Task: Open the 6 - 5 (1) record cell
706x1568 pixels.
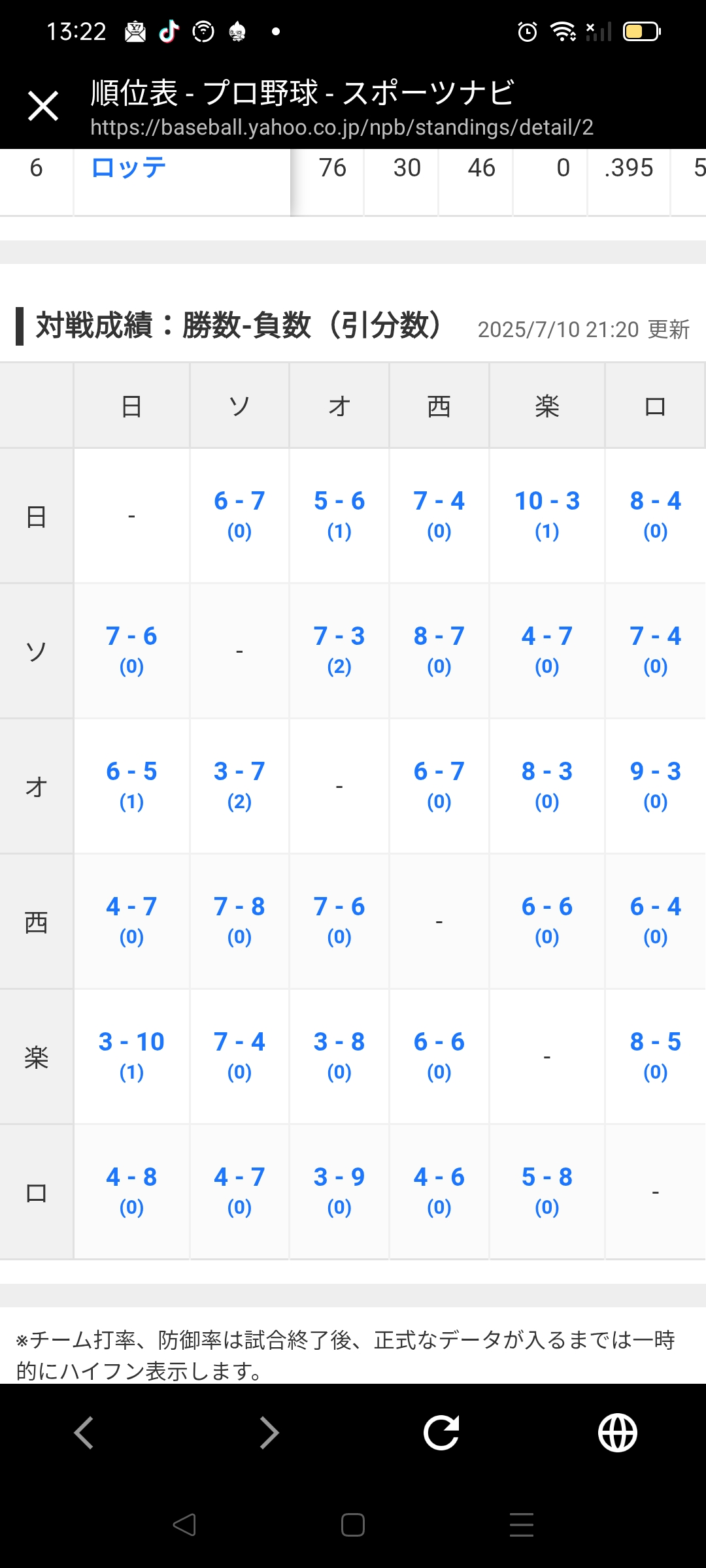Action: 131,785
